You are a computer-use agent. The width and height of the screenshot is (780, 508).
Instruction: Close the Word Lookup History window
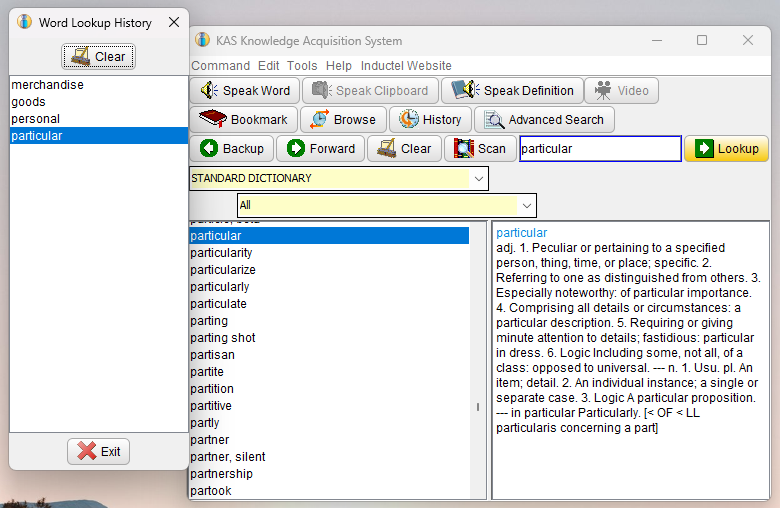coord(174,22)
